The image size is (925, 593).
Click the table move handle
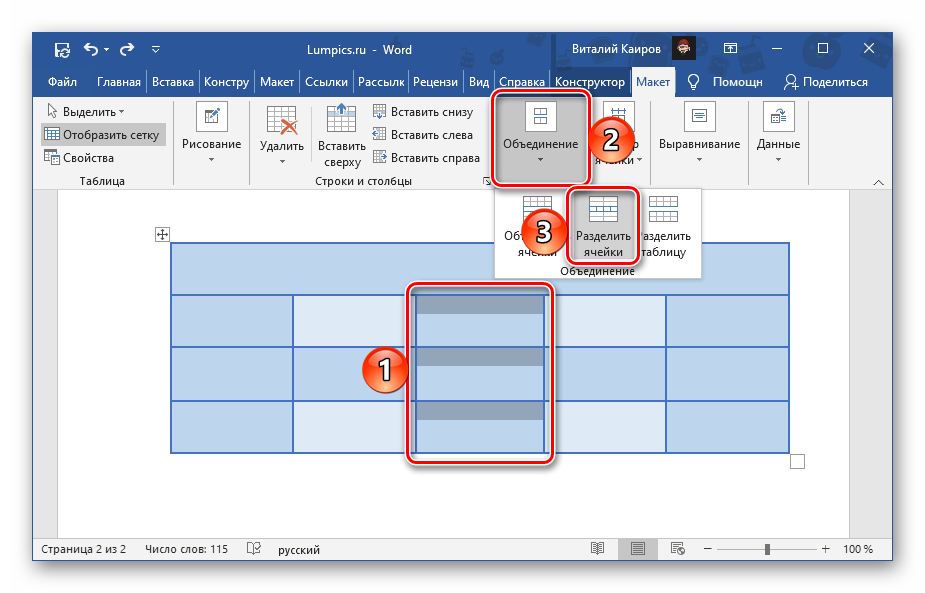coord(162,235)
